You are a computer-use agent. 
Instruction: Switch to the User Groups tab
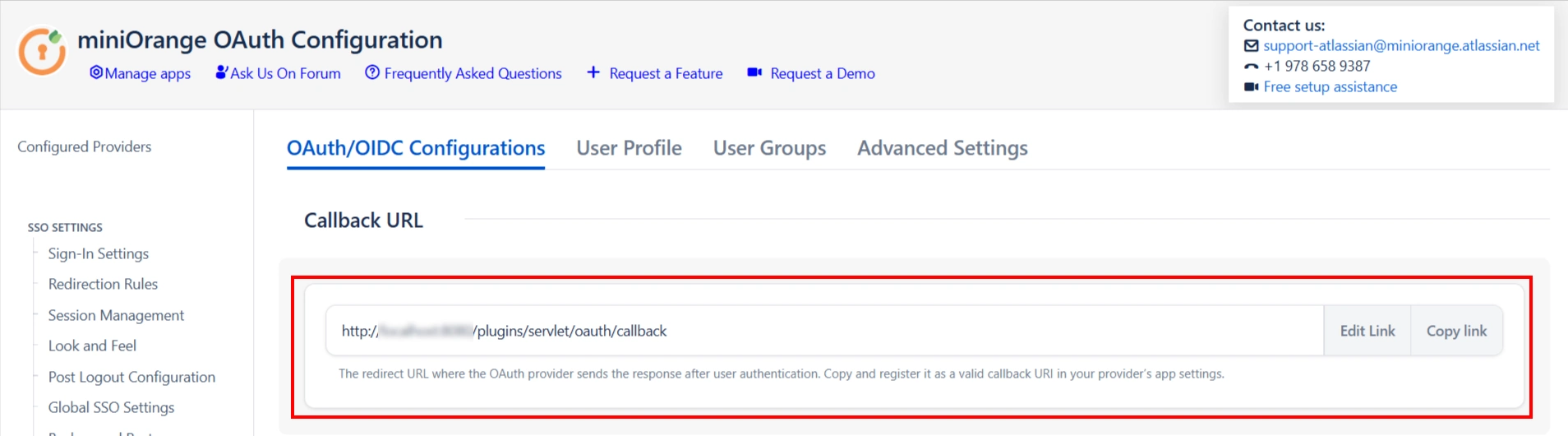pyautogui.click(x=769, y=148)
